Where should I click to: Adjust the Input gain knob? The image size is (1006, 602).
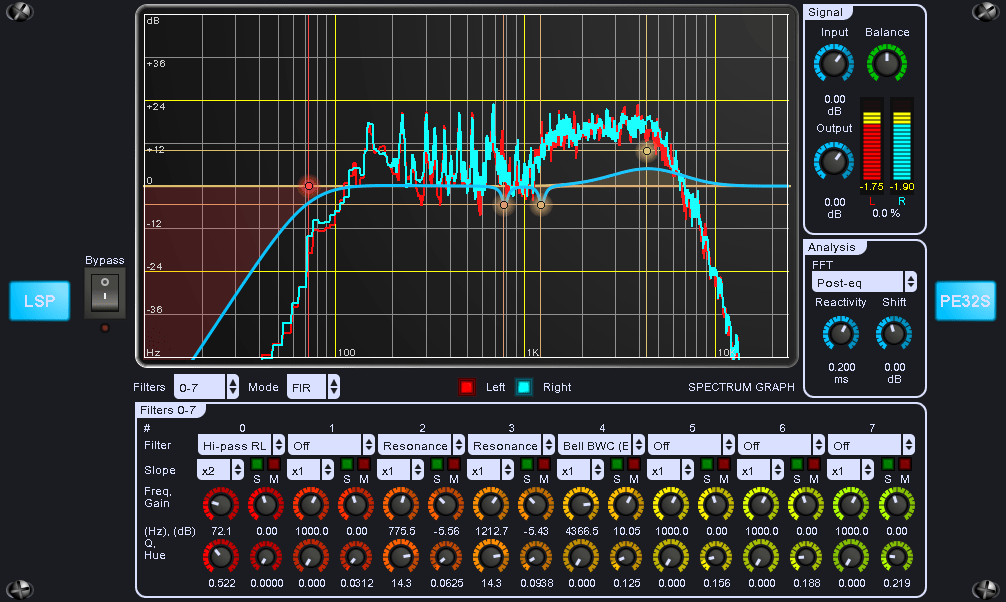[x=833, y=63]
